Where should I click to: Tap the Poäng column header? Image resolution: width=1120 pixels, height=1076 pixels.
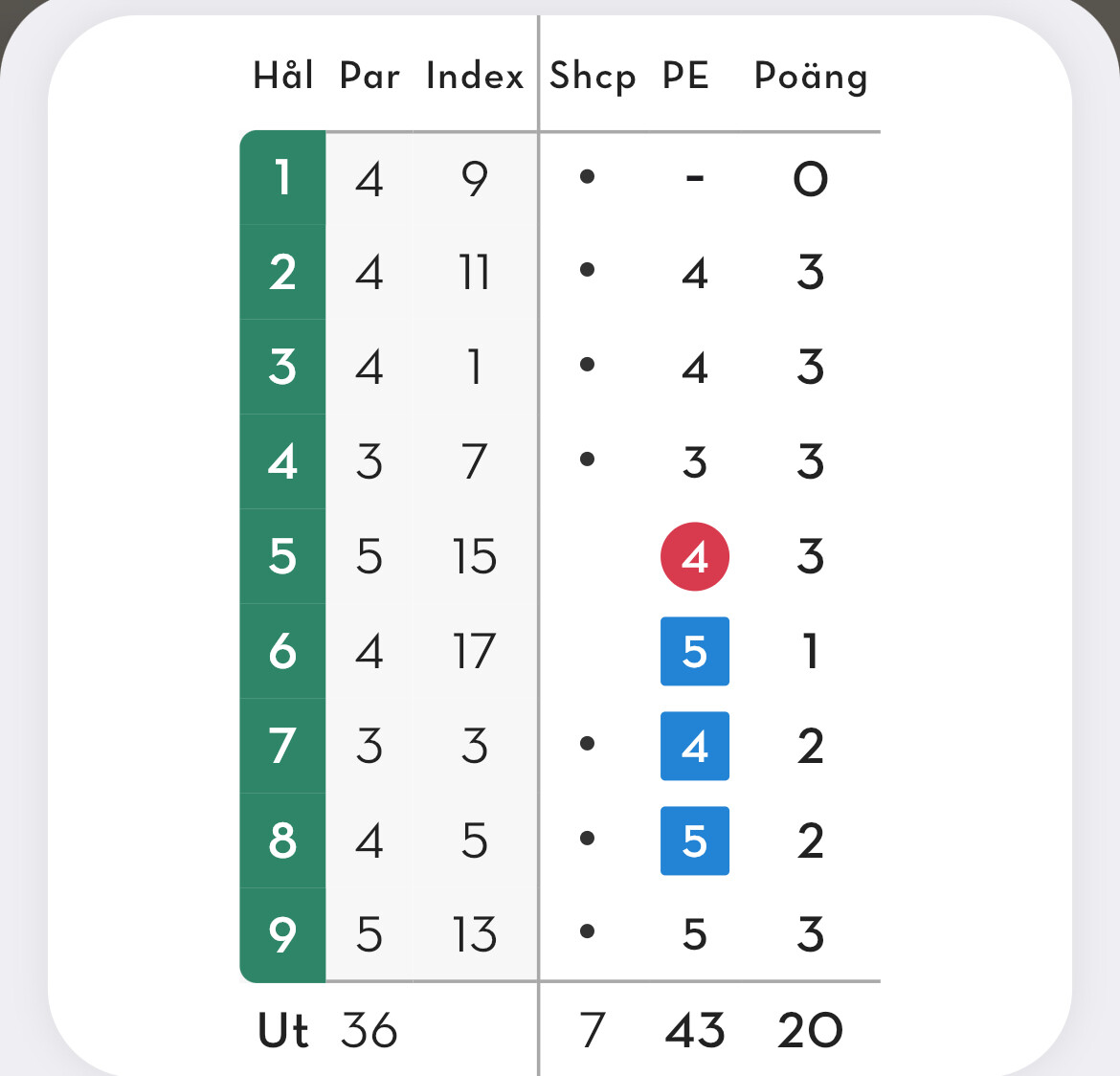[811, 77]
